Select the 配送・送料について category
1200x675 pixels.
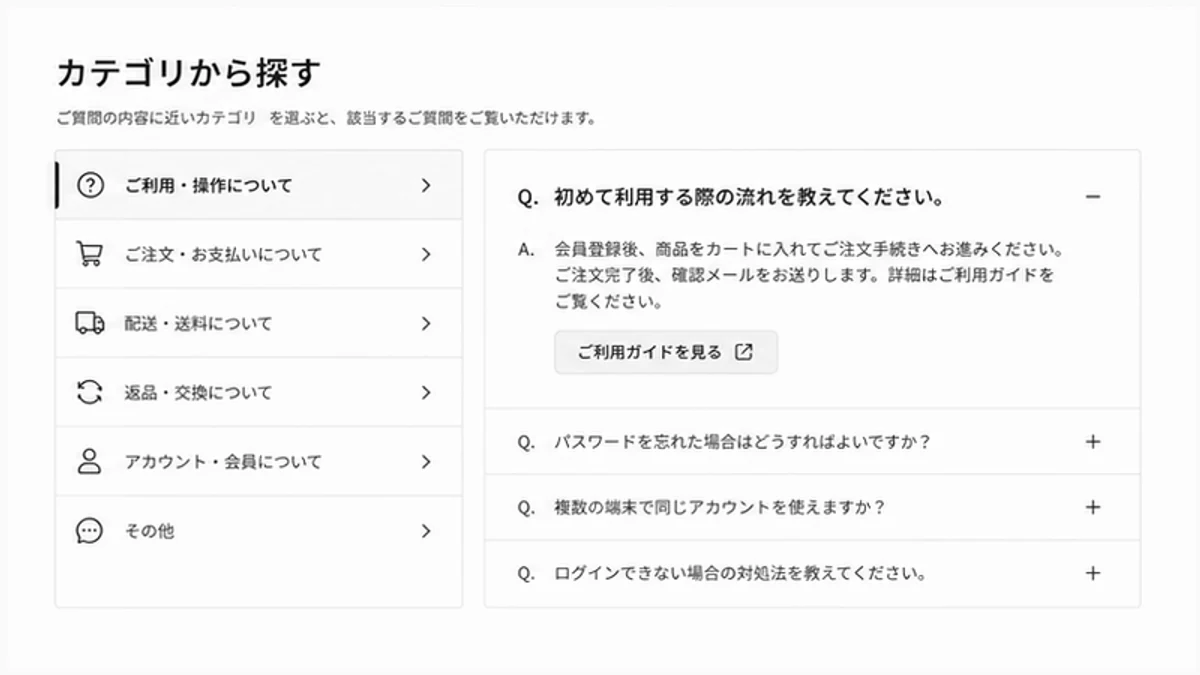pos(259,323)
